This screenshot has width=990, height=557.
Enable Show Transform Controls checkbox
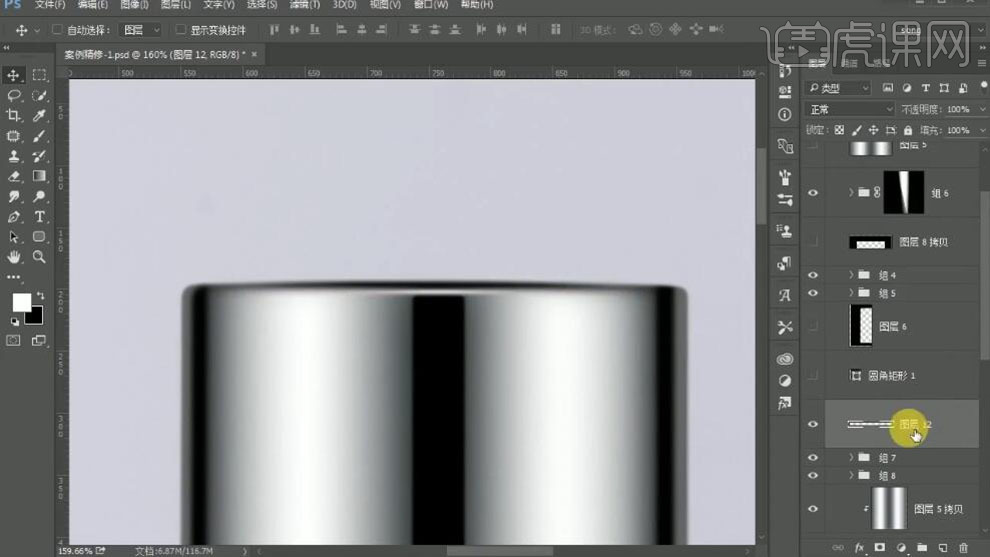(x=181, y=30)
